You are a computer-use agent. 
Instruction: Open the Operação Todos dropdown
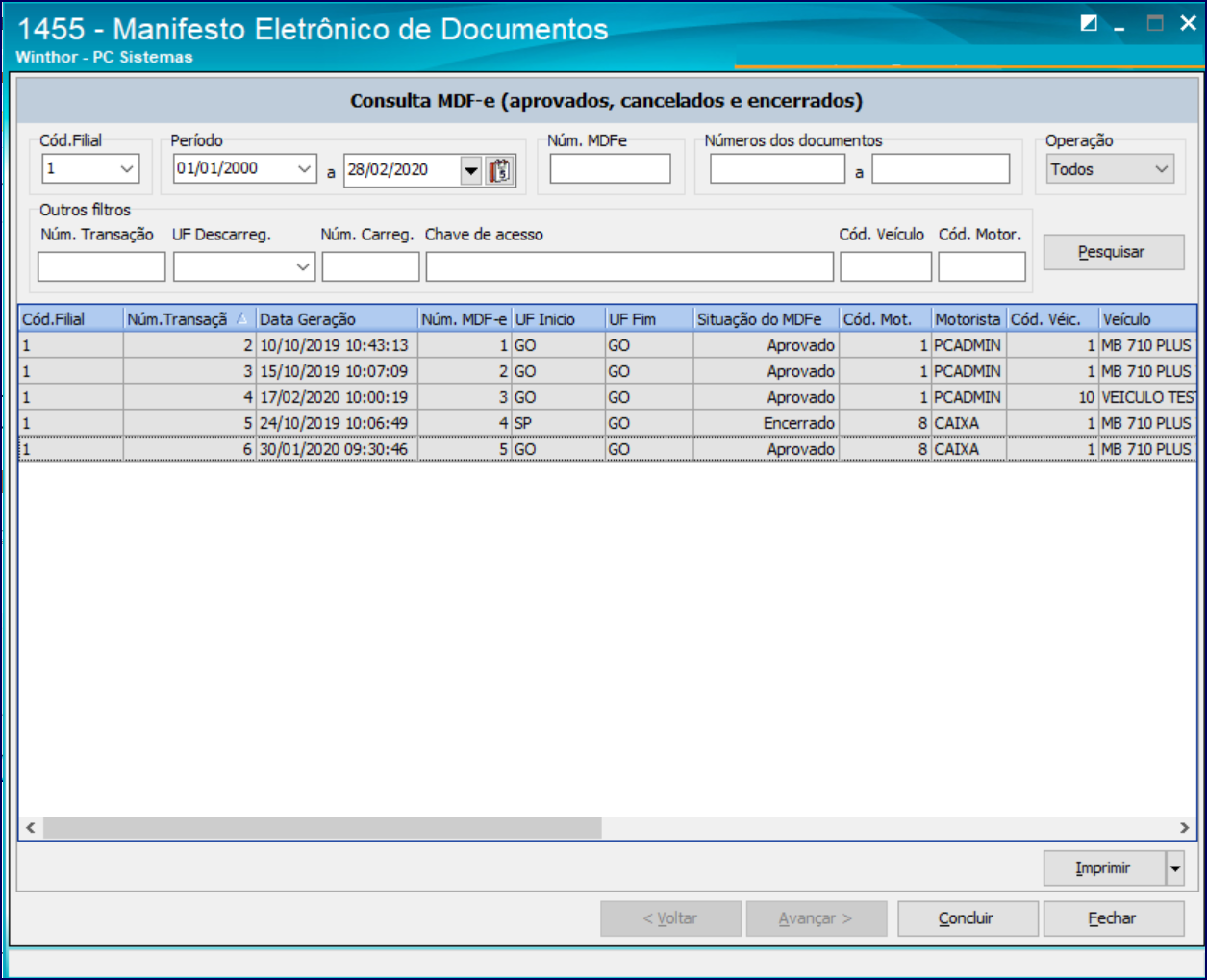click(1162, 169)
